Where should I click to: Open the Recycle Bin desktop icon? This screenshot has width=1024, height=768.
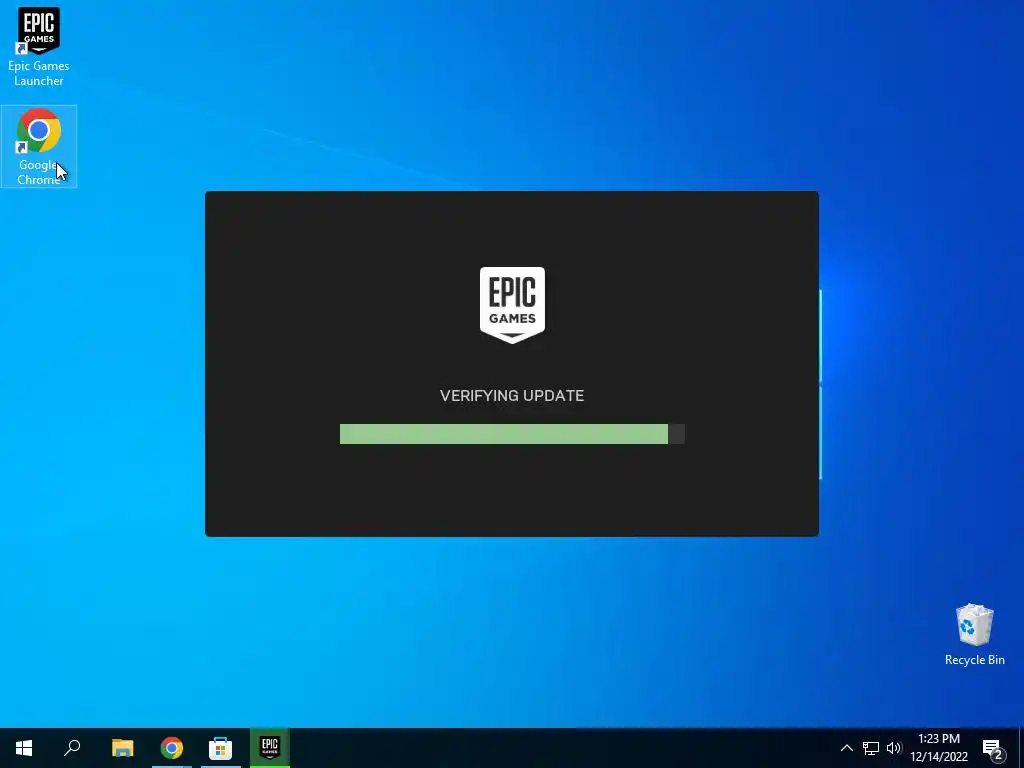click(x=974, y=635)
